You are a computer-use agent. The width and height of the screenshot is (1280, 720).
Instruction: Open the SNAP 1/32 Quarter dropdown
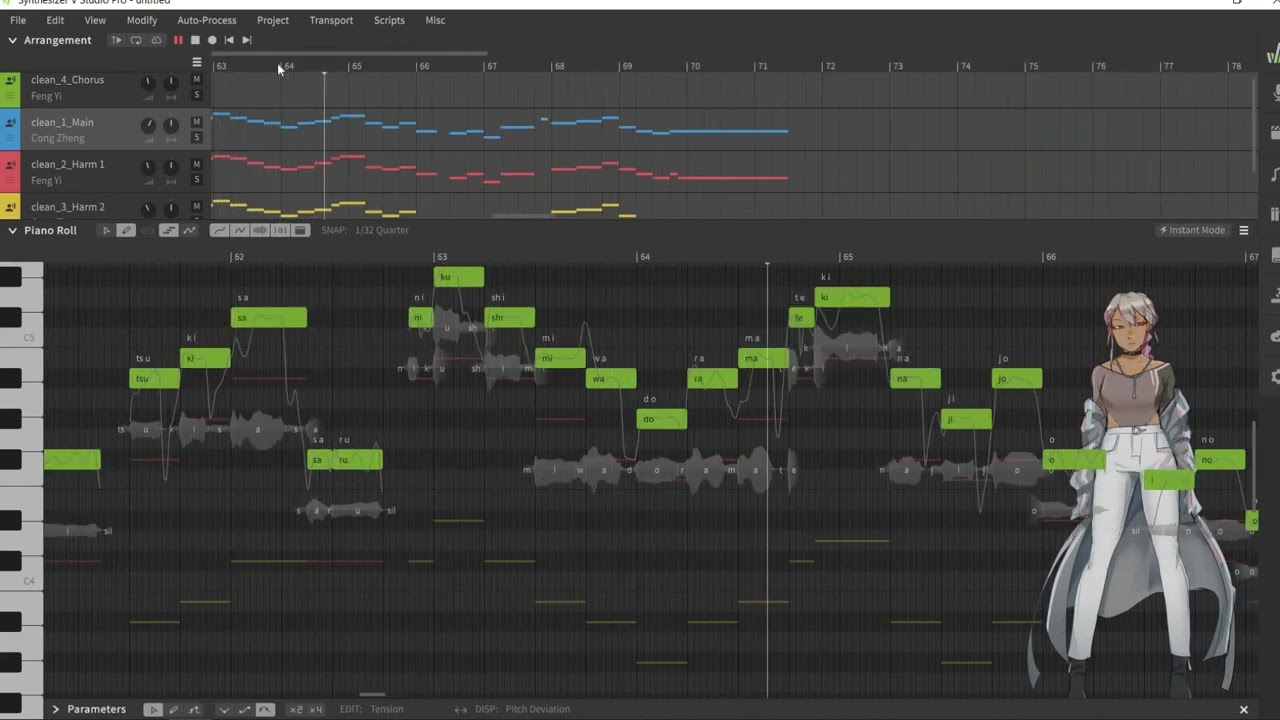coord(365,230)
